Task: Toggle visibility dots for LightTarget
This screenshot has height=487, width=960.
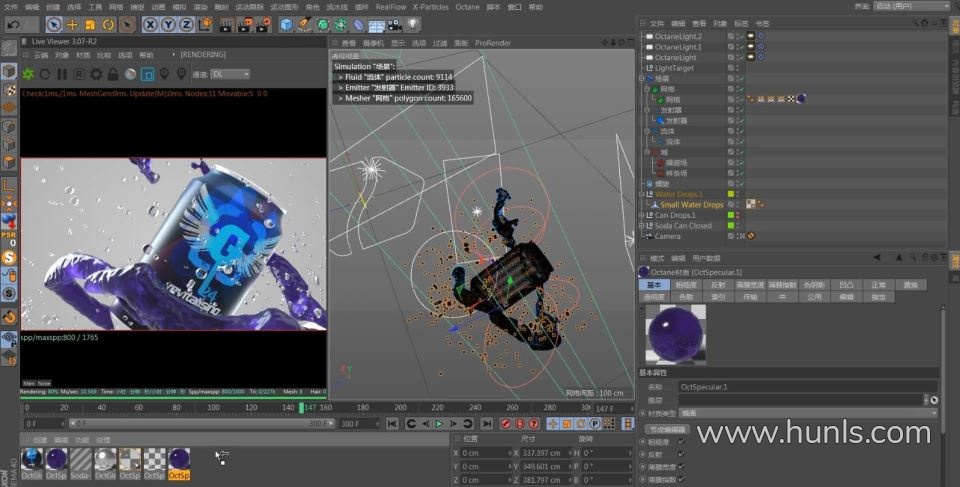Action: [738, 68]
